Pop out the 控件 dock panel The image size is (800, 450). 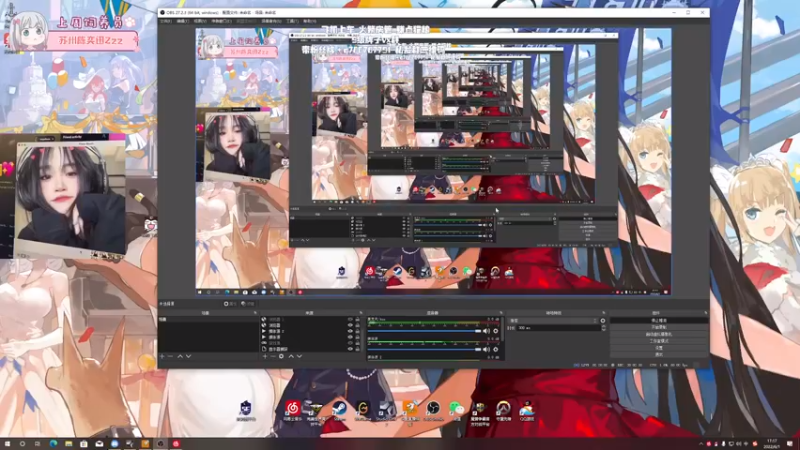point(706,313)
